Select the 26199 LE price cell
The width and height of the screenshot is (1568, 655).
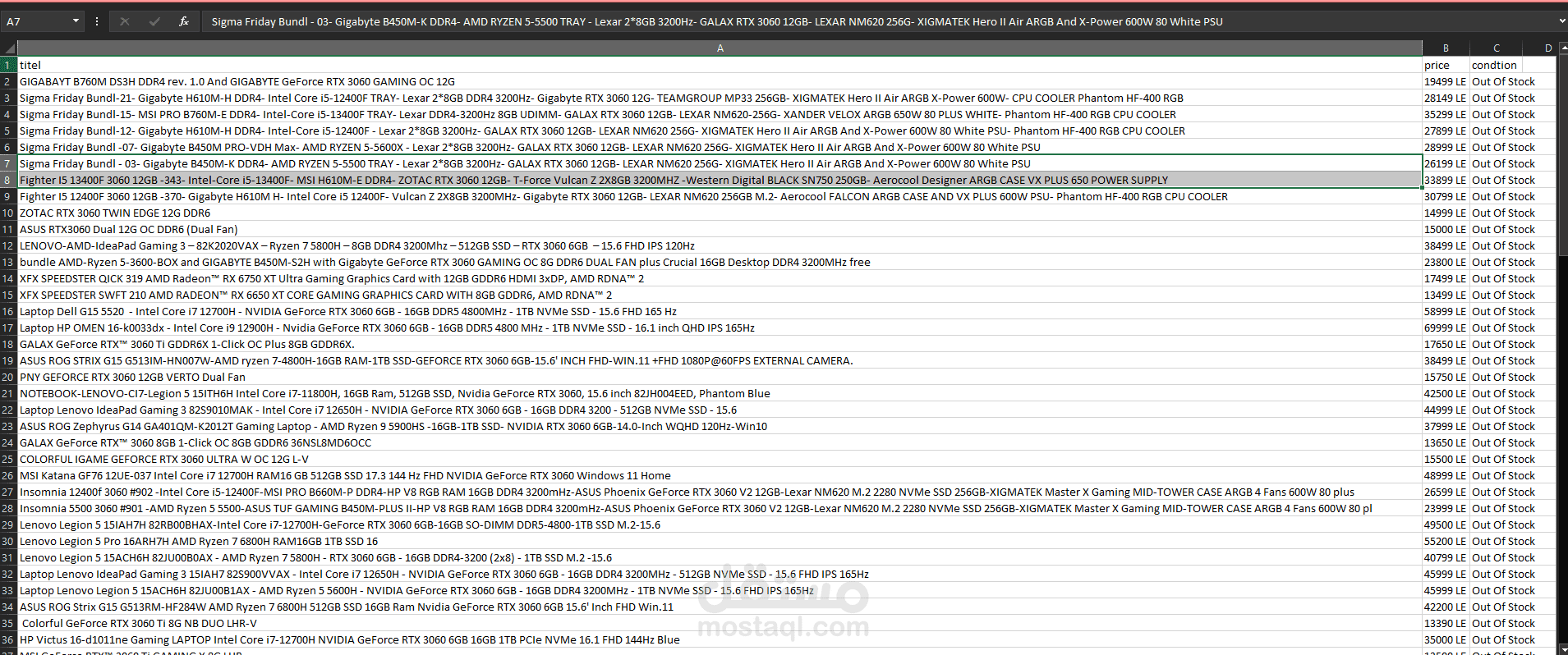click(x=1446, y=163)
